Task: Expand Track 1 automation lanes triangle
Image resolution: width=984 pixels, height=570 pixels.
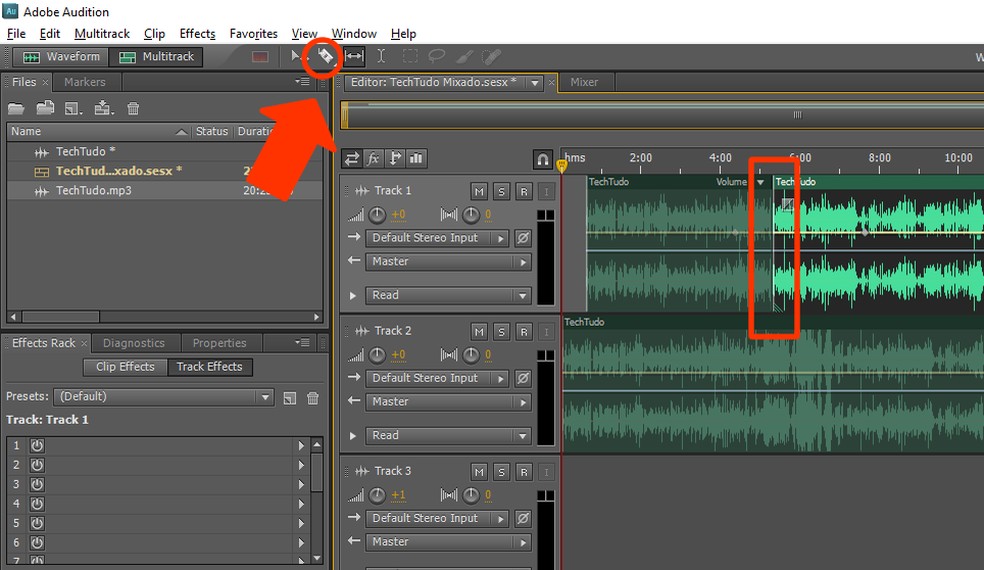Action: (353, 295)
